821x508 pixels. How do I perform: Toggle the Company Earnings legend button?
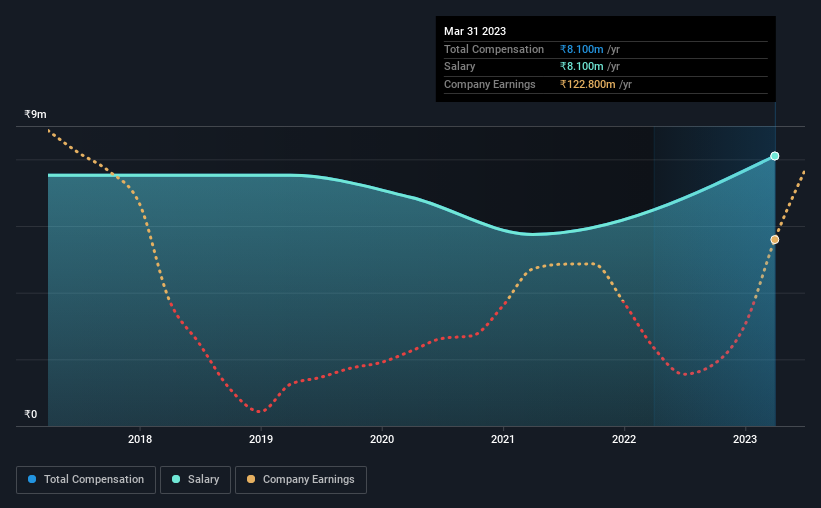point(301,480)
